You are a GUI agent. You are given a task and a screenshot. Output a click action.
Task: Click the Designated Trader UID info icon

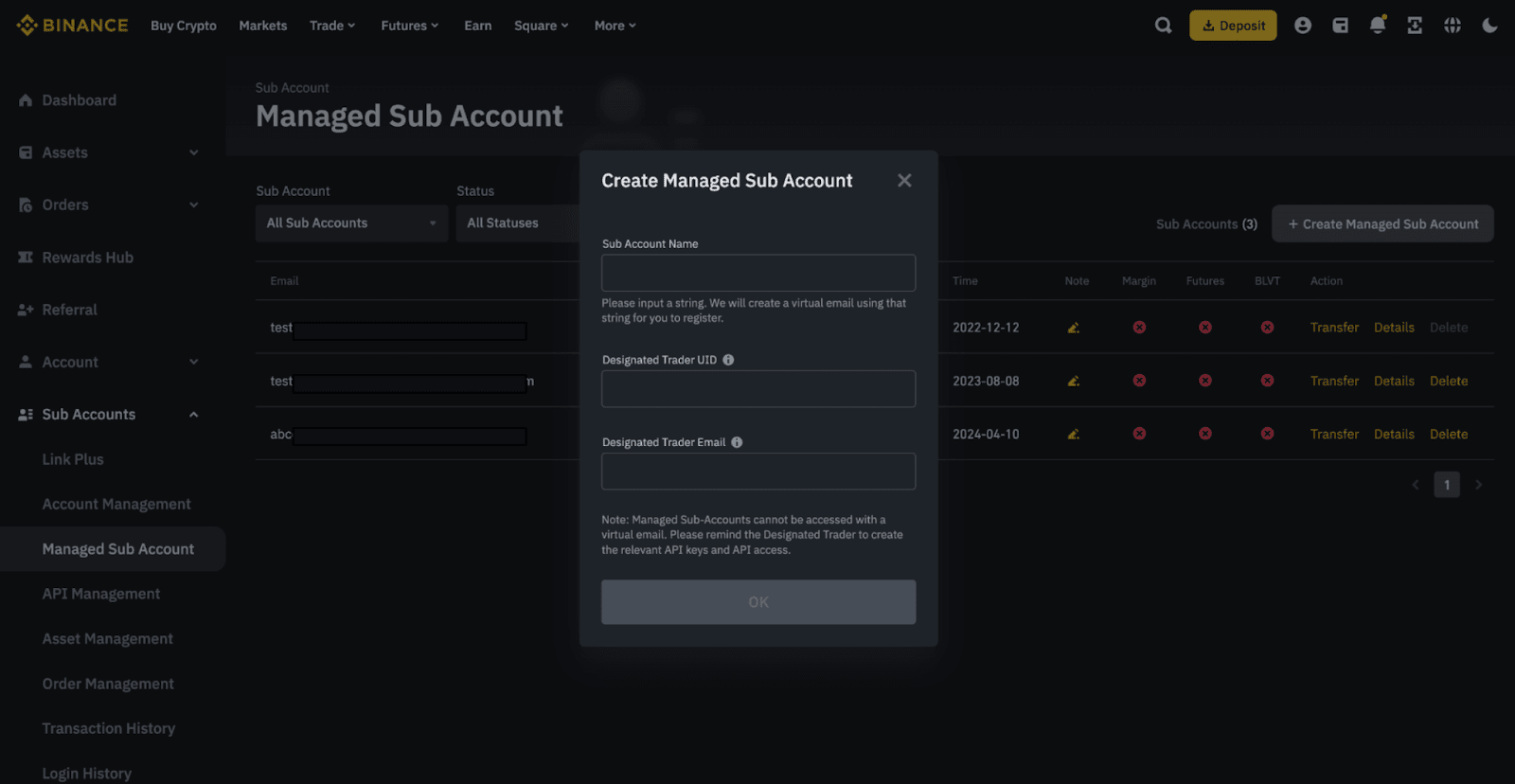tap(728, 360)
